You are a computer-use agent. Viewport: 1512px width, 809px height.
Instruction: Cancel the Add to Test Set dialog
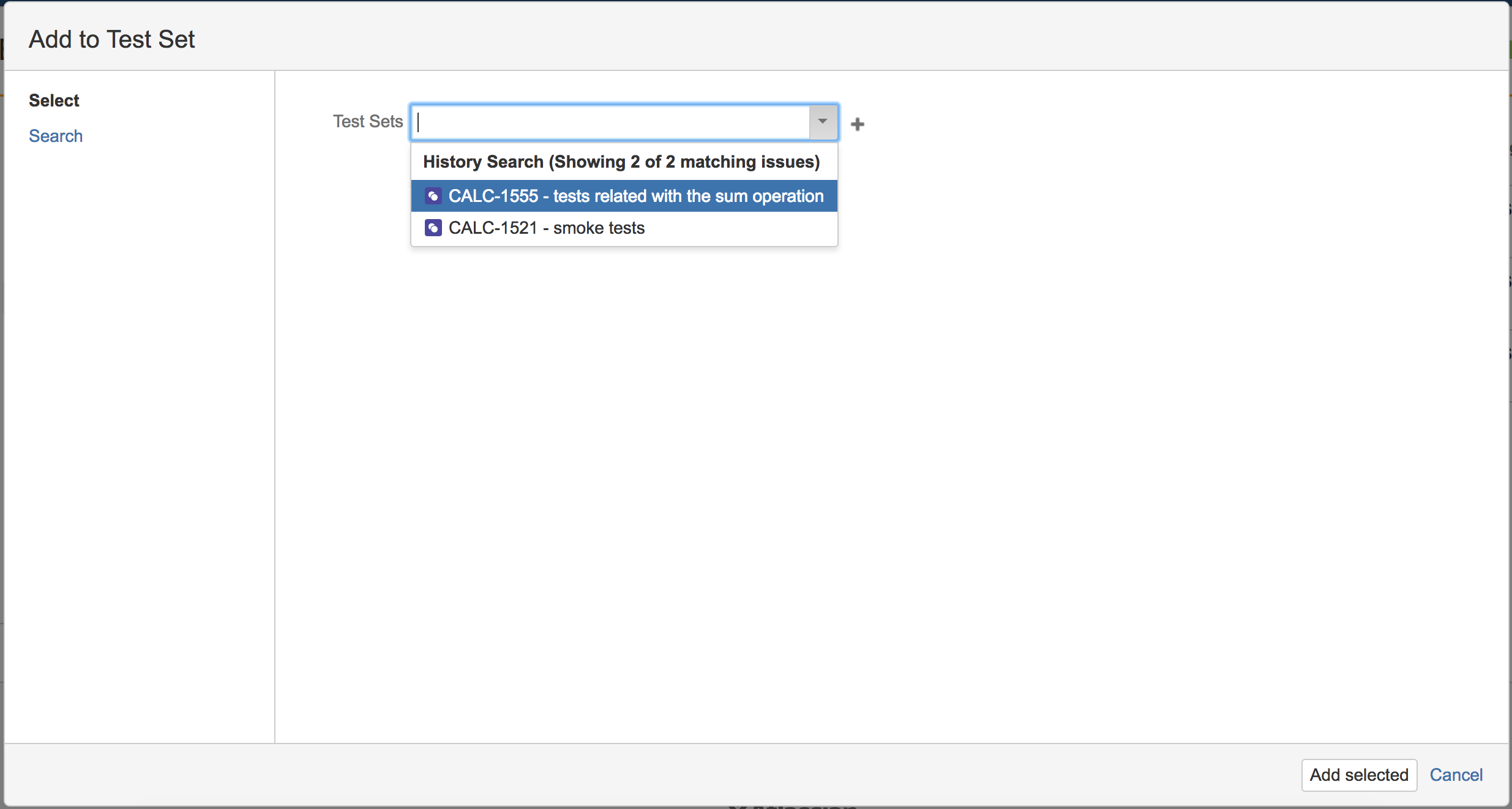(x=1456, y=775)
